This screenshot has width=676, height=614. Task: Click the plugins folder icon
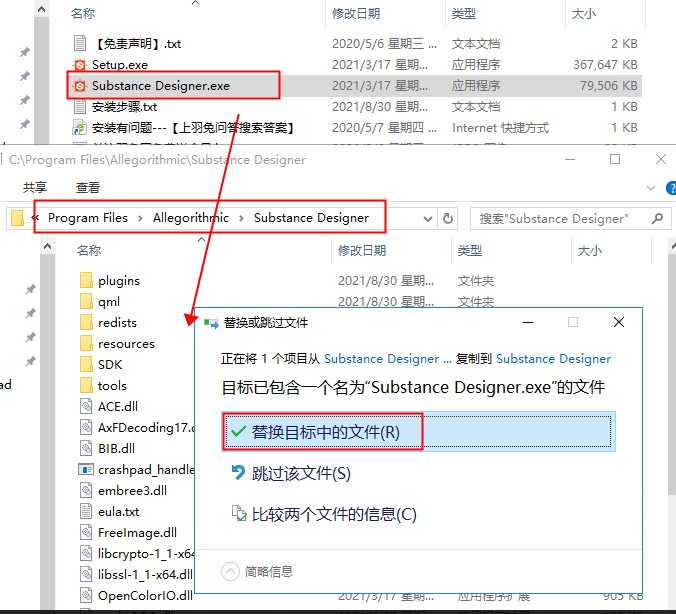click(x=85, y=281)
